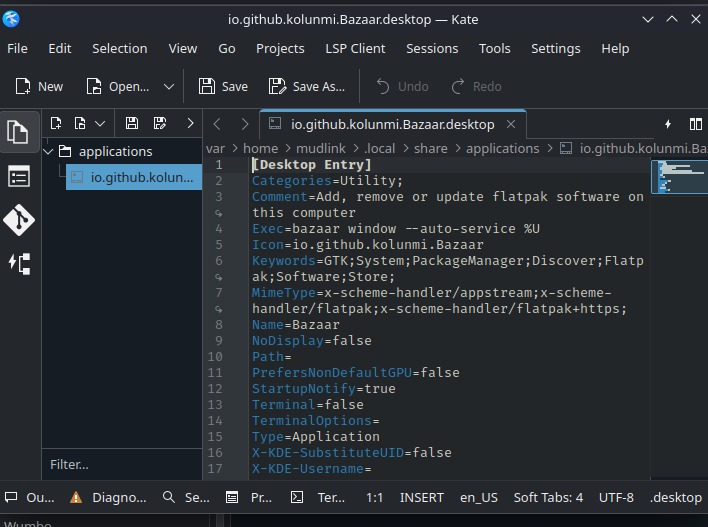Click 'home' in breadcrumb path
Viewport: 708px width, 527px height.
click(261, 148)
